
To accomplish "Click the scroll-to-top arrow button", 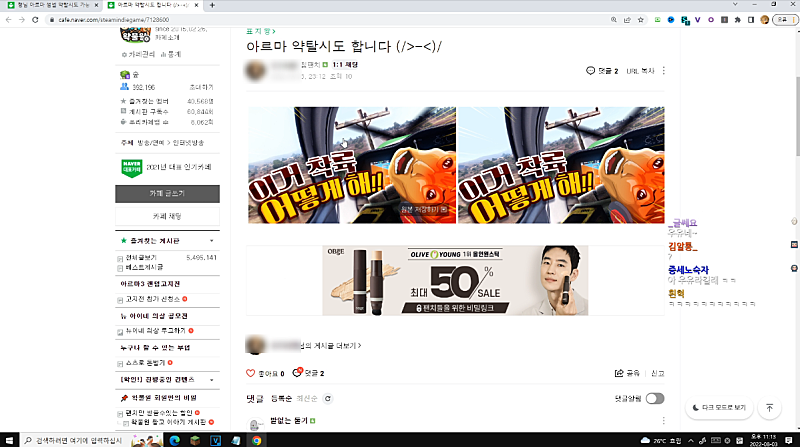I will [769, 407].
